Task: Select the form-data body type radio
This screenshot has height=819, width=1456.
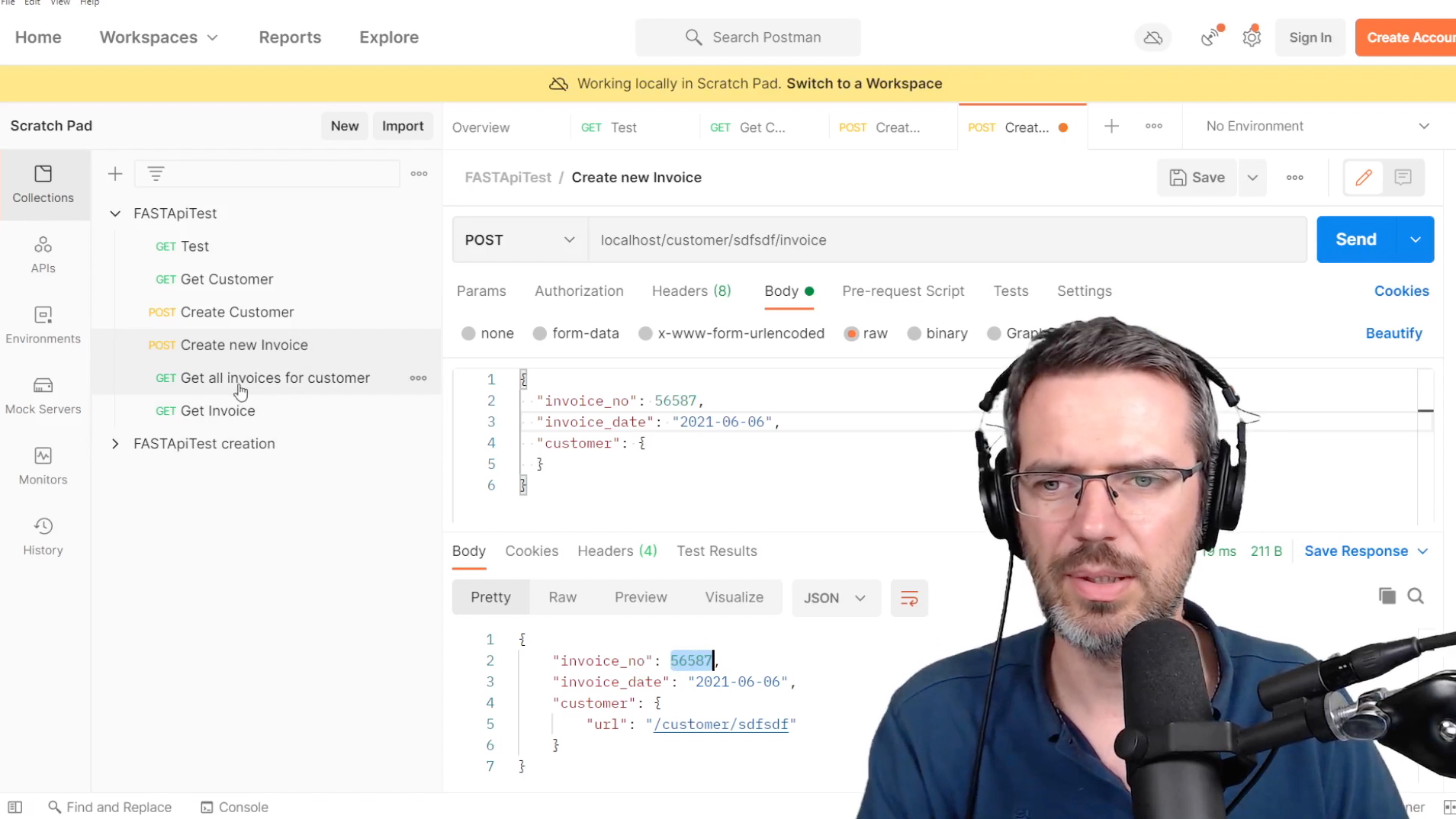Action: coord(539,333)
